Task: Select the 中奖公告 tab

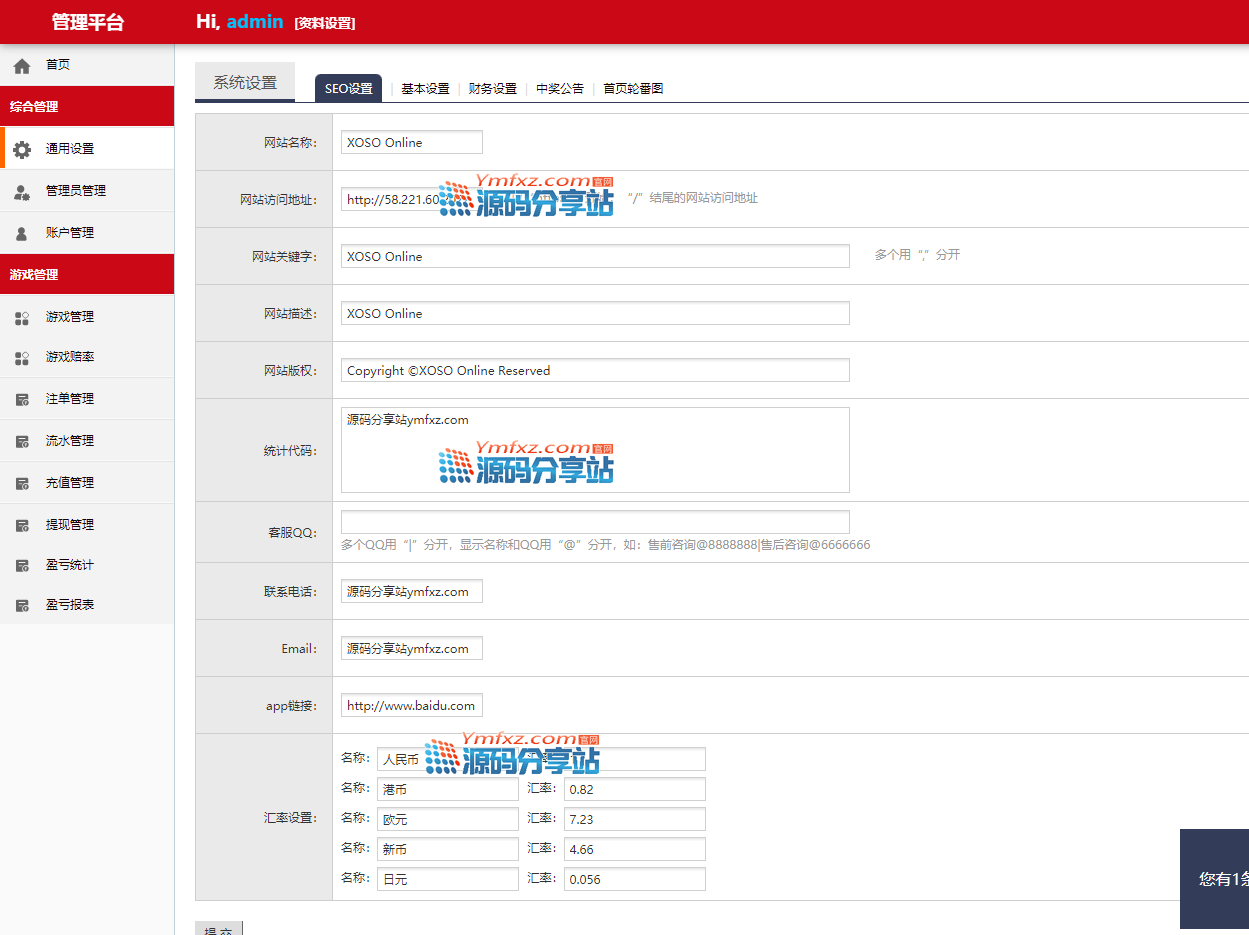Action: pos(559,89)
